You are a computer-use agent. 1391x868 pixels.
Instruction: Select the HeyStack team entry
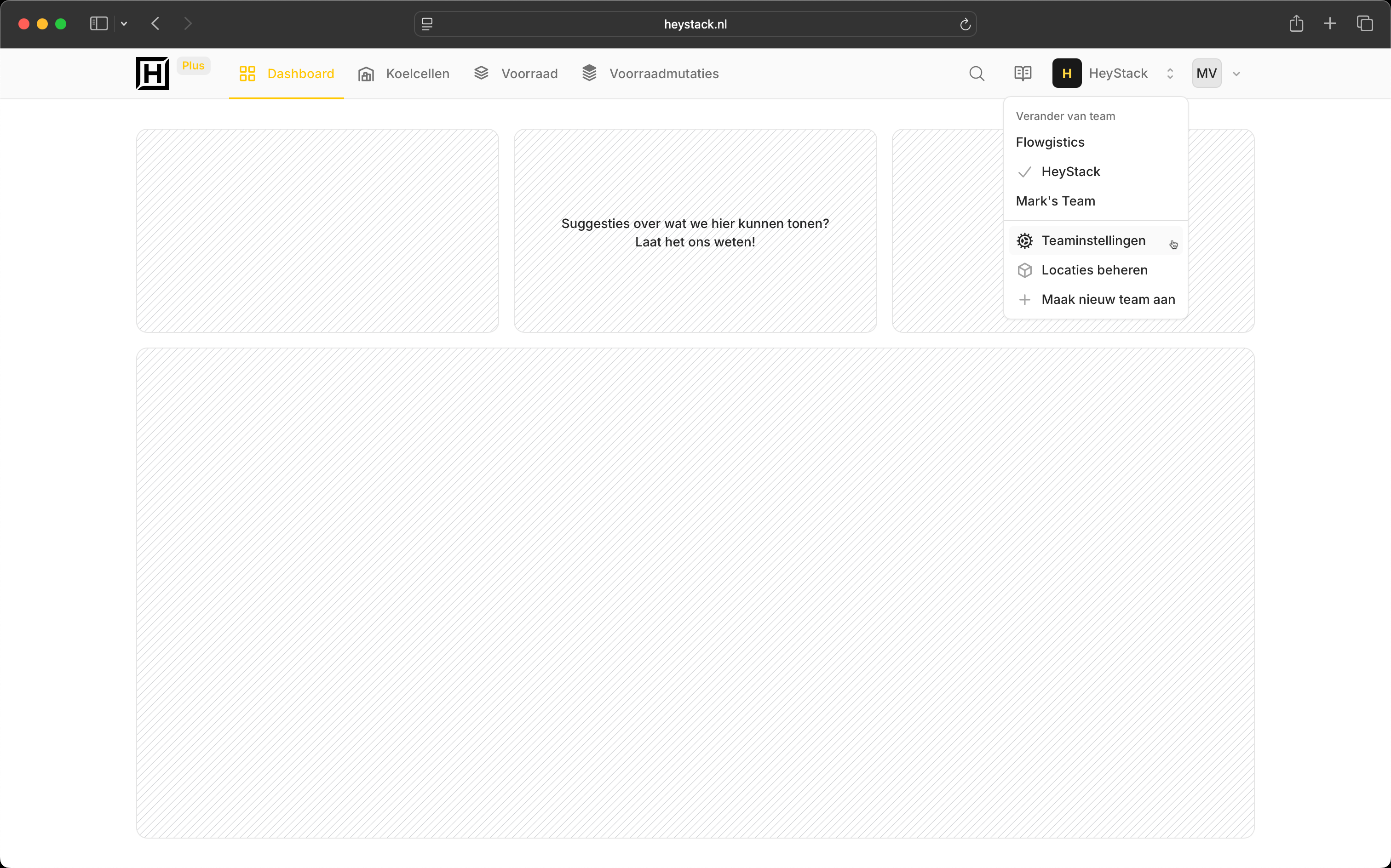click(x=1096, y=171)
